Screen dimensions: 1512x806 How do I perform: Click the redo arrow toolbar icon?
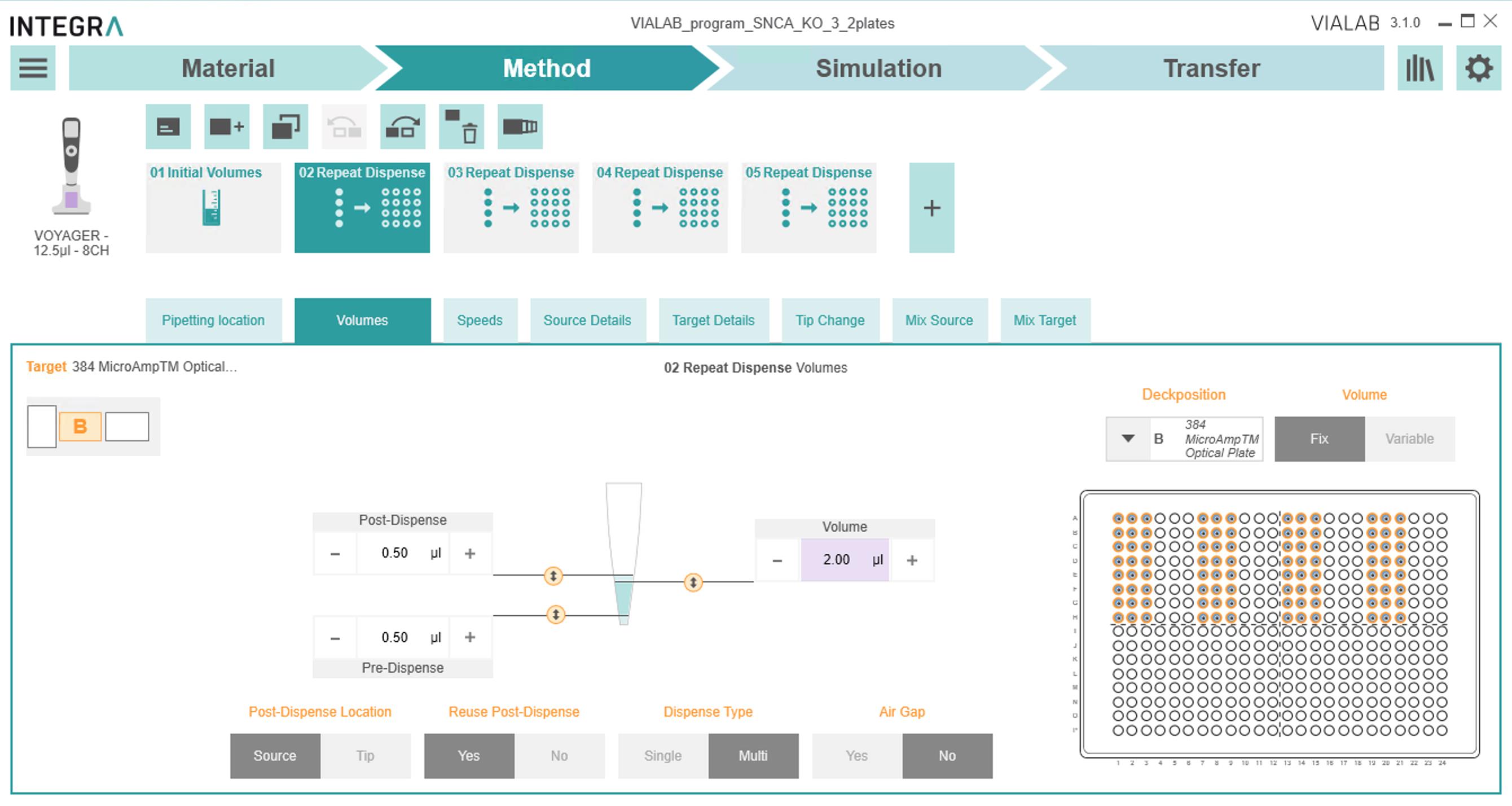[403, 127]
